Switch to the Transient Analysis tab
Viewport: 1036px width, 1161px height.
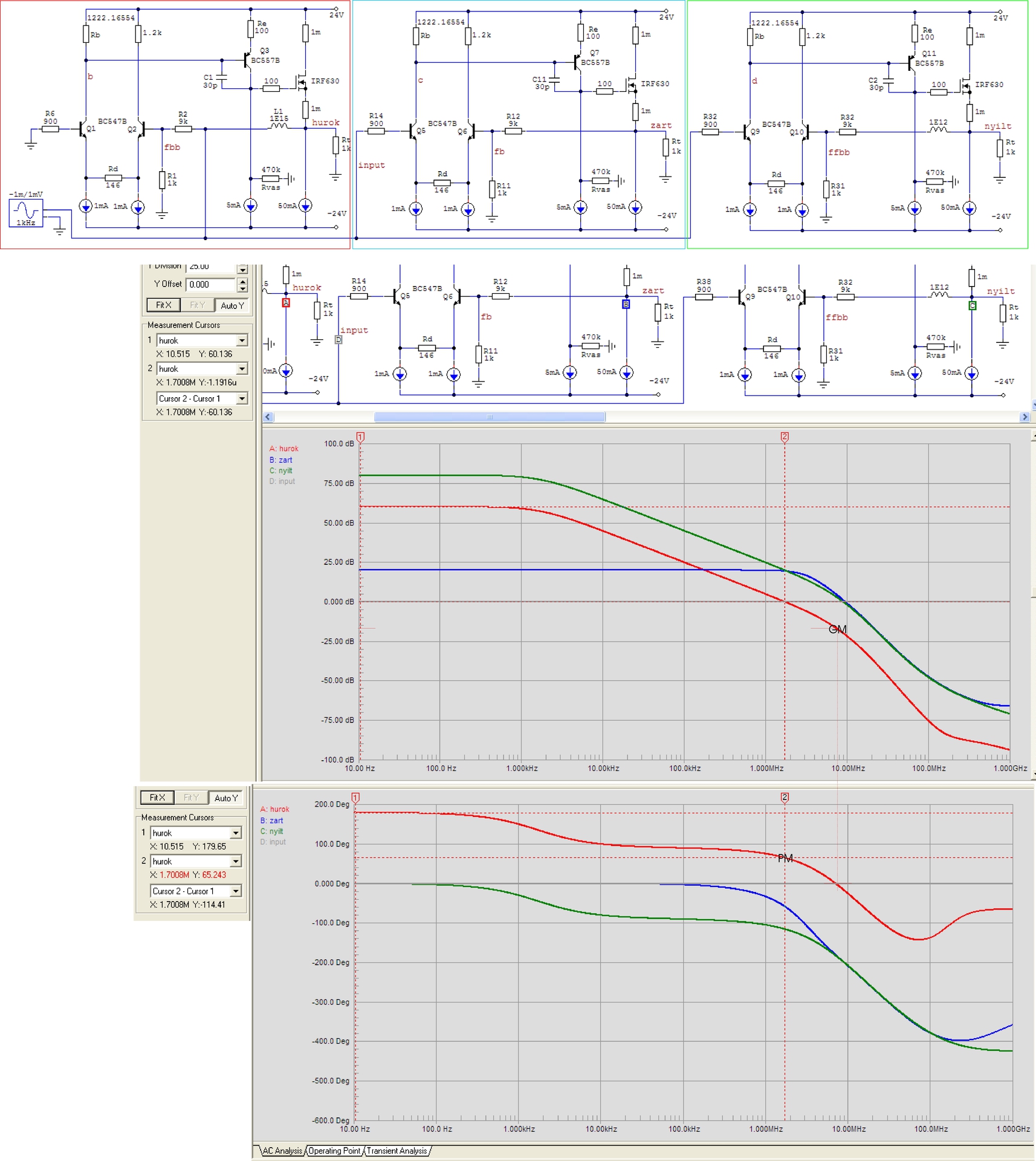[397, 1151]
